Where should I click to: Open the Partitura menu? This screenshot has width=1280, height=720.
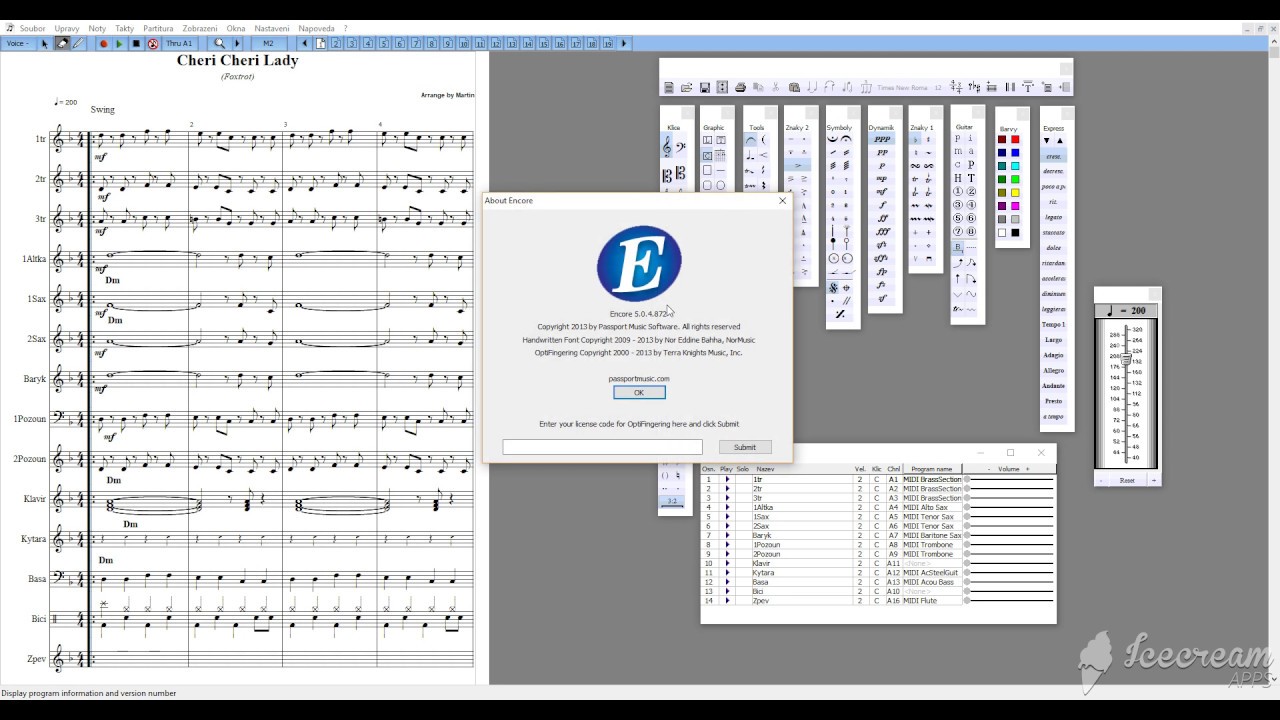(158, 29)
